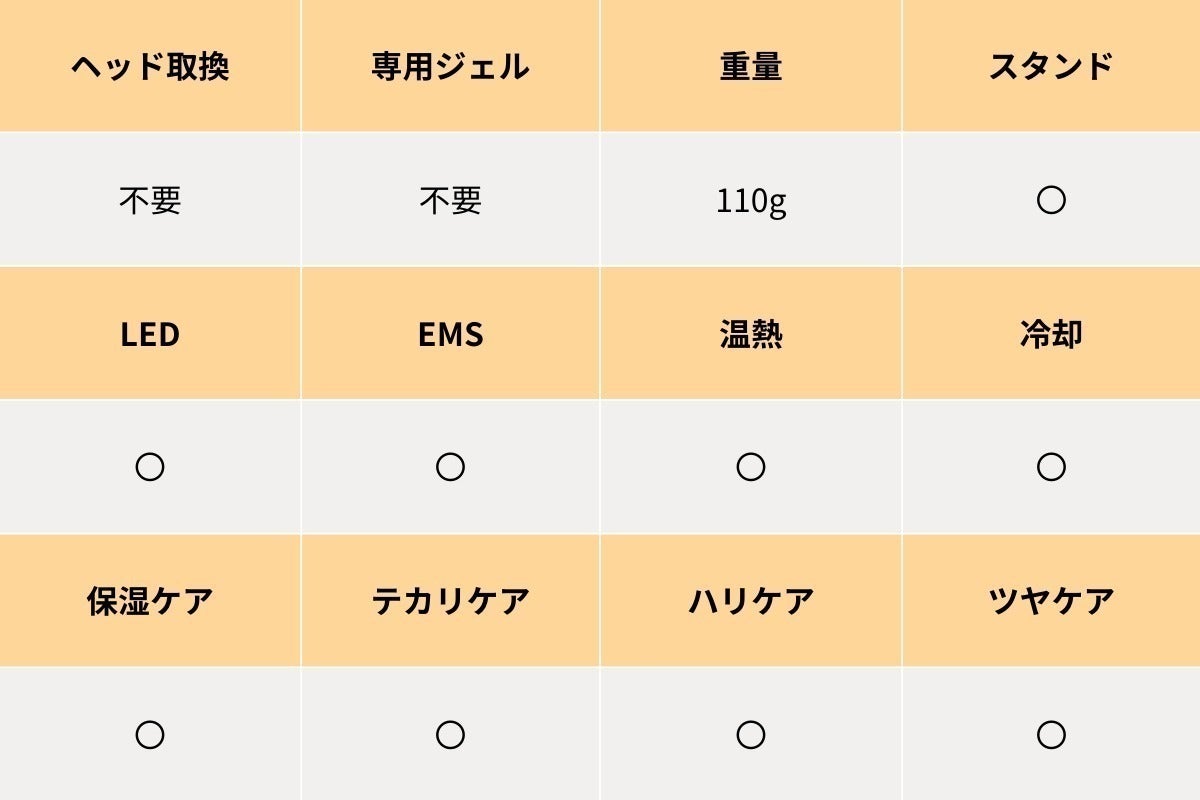1200x800 pixels.
Task: Click the circle mark under スタンド
Action: 1051,201
